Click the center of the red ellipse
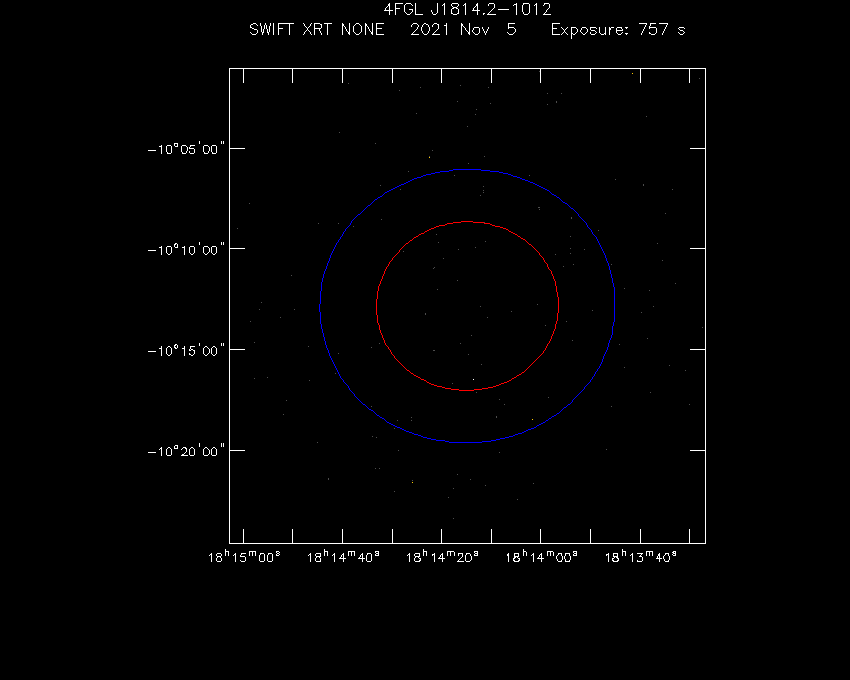Screen dimensions: 850x680 [467, 306]
